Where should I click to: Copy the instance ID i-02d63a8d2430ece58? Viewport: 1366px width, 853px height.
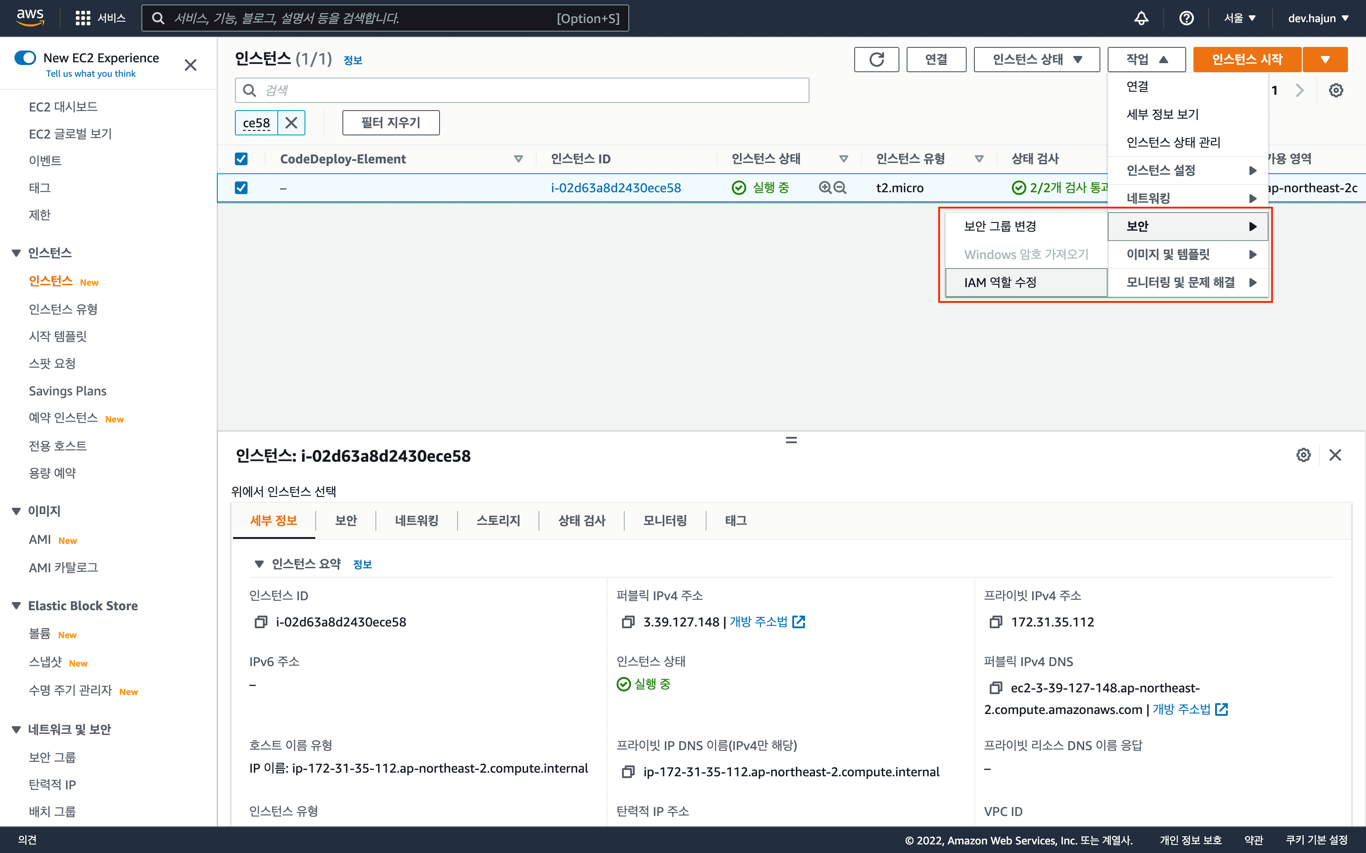tap(261, 622)
